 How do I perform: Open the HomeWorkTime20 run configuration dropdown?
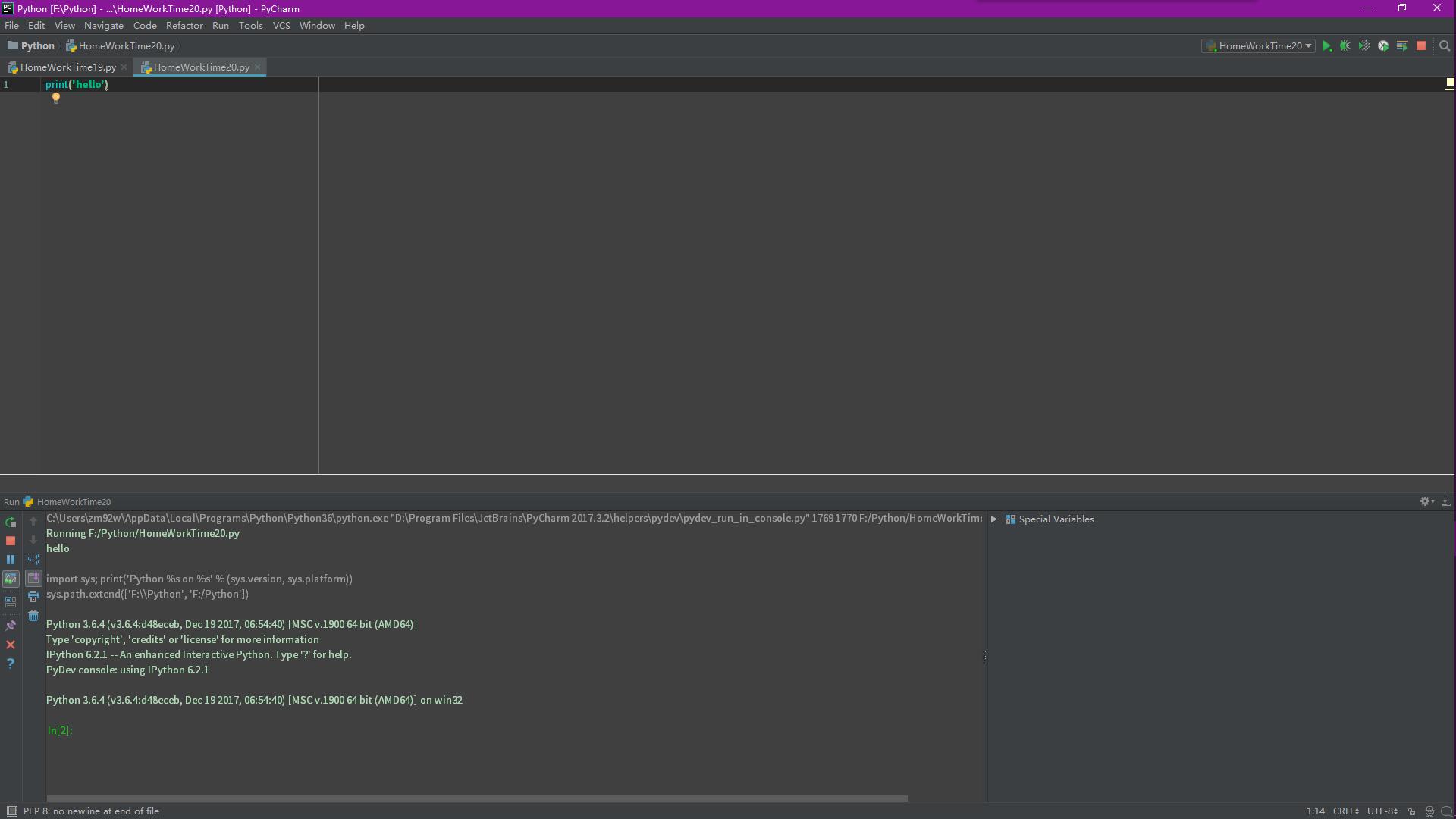click(1260, 46)
